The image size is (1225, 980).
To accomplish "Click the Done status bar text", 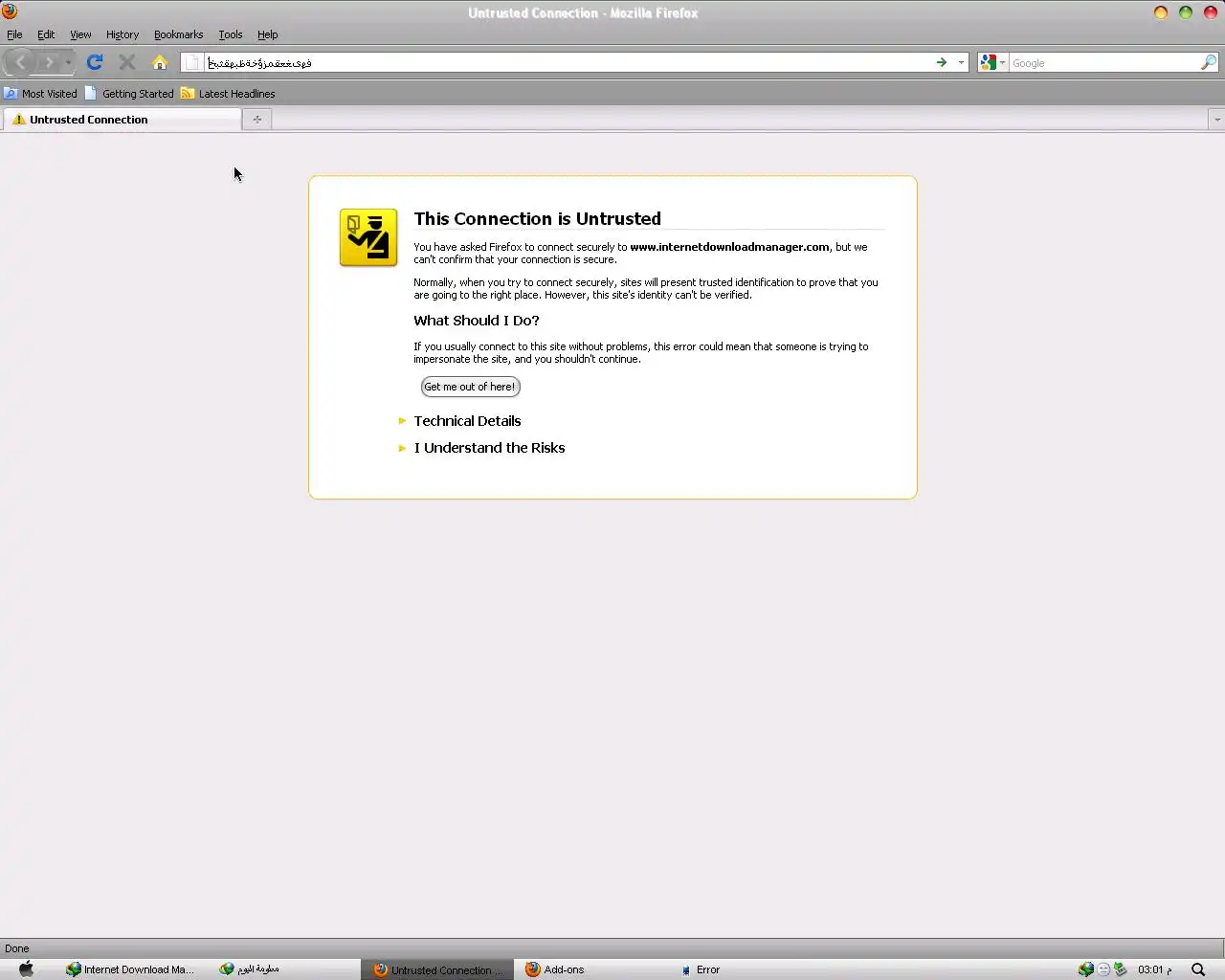I will pyautogui.click(x=17, y=948).
